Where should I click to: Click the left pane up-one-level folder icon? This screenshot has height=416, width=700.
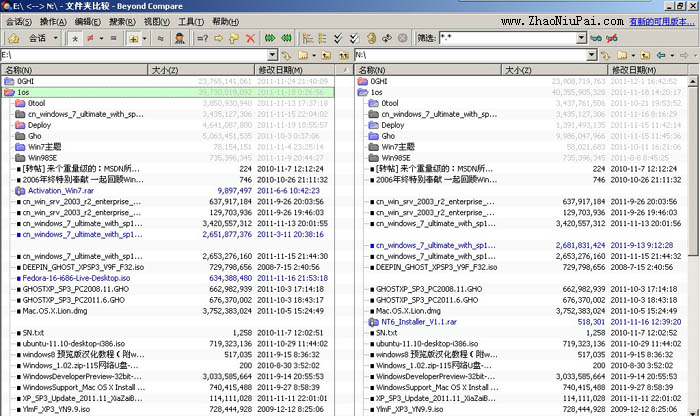[326, 55]
